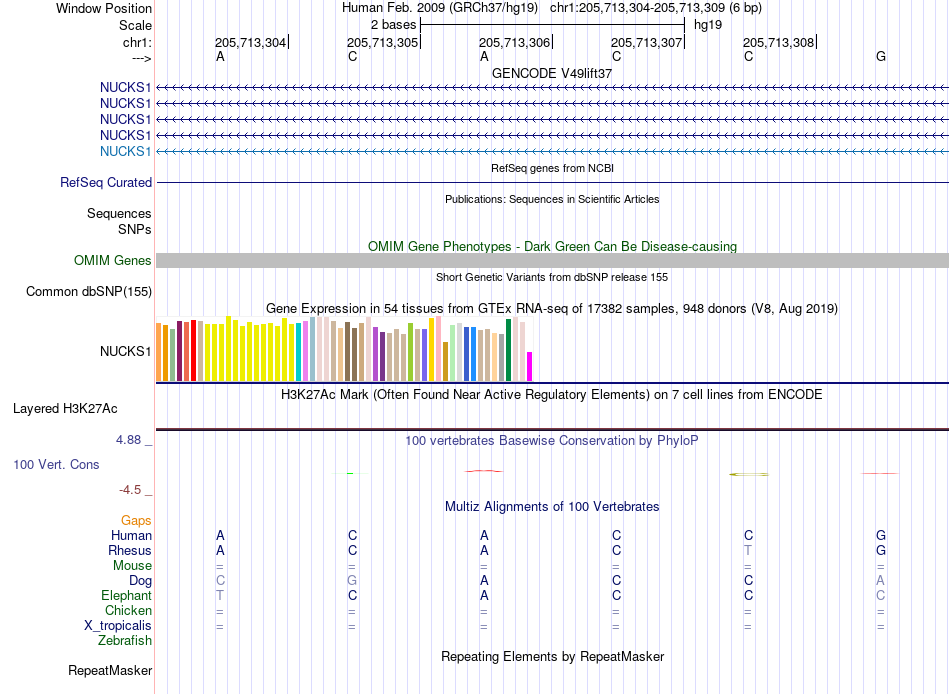
Task: Click the yellow-green PhyloP conservation mark
Action: point(749,474)
